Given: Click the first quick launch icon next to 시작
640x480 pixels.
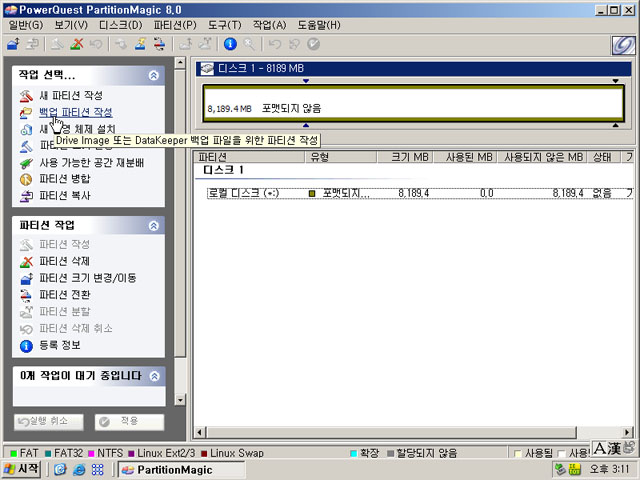Looking at the screenshot, I should (60, 469).
